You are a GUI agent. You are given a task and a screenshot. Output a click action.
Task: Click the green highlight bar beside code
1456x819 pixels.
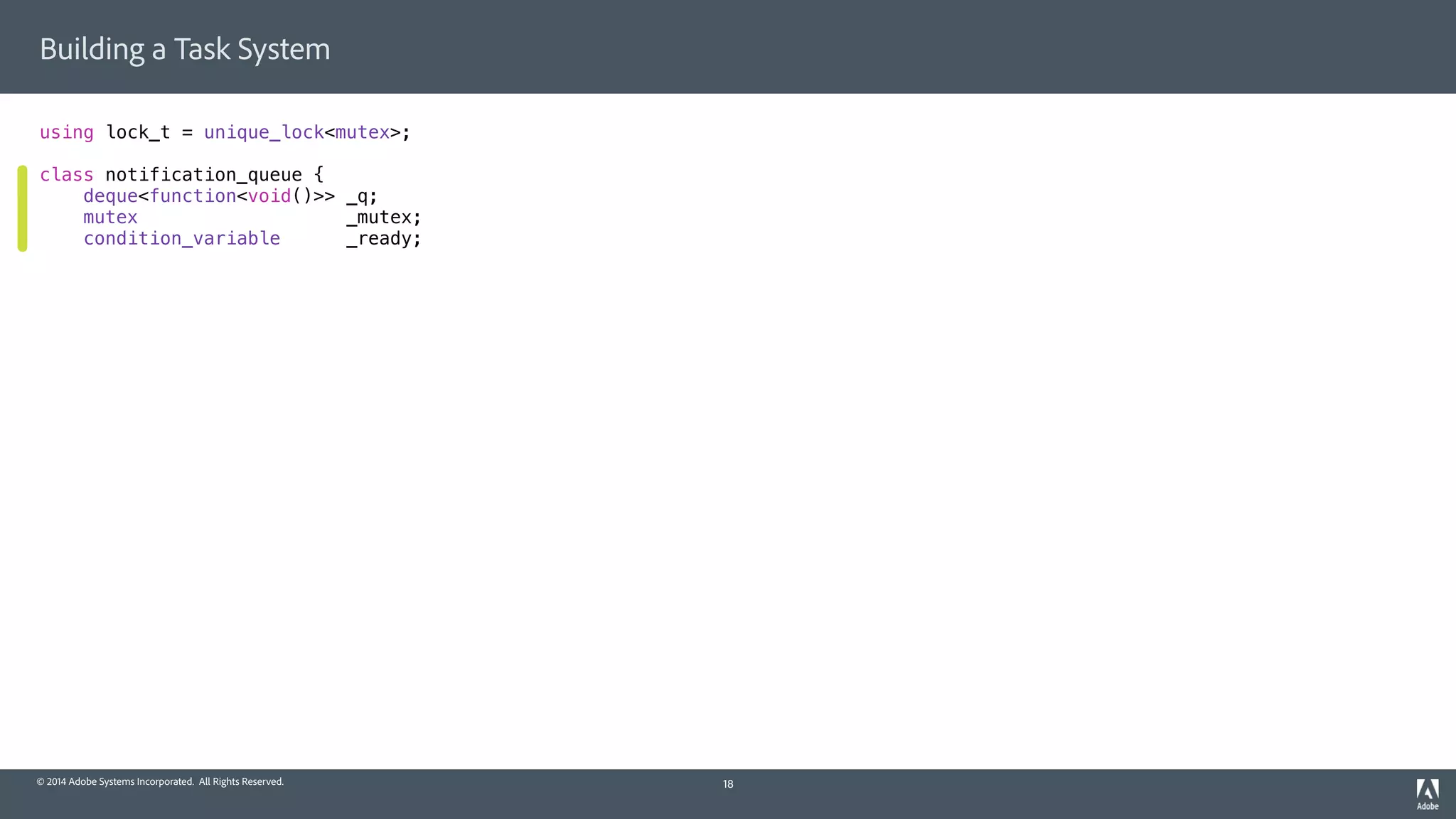tap(22, 208)
